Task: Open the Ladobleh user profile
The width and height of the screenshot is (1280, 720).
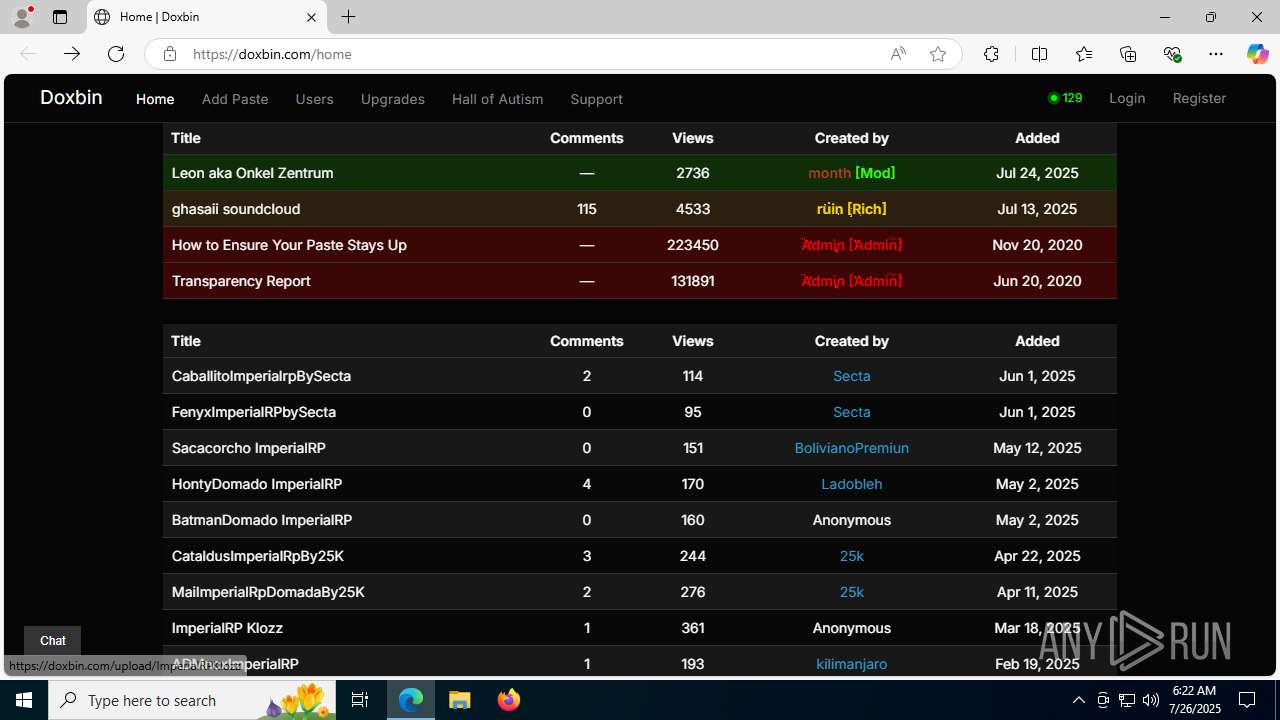Action: tap(852, 484)
